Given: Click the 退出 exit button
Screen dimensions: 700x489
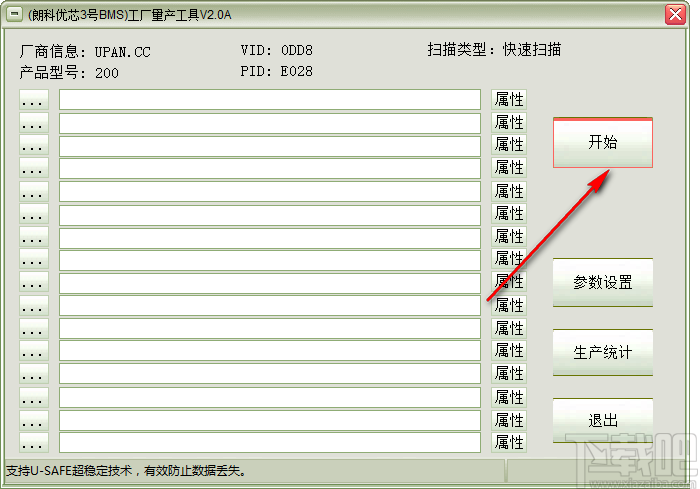Looking at the screenshot, I should tap(603, 420).
